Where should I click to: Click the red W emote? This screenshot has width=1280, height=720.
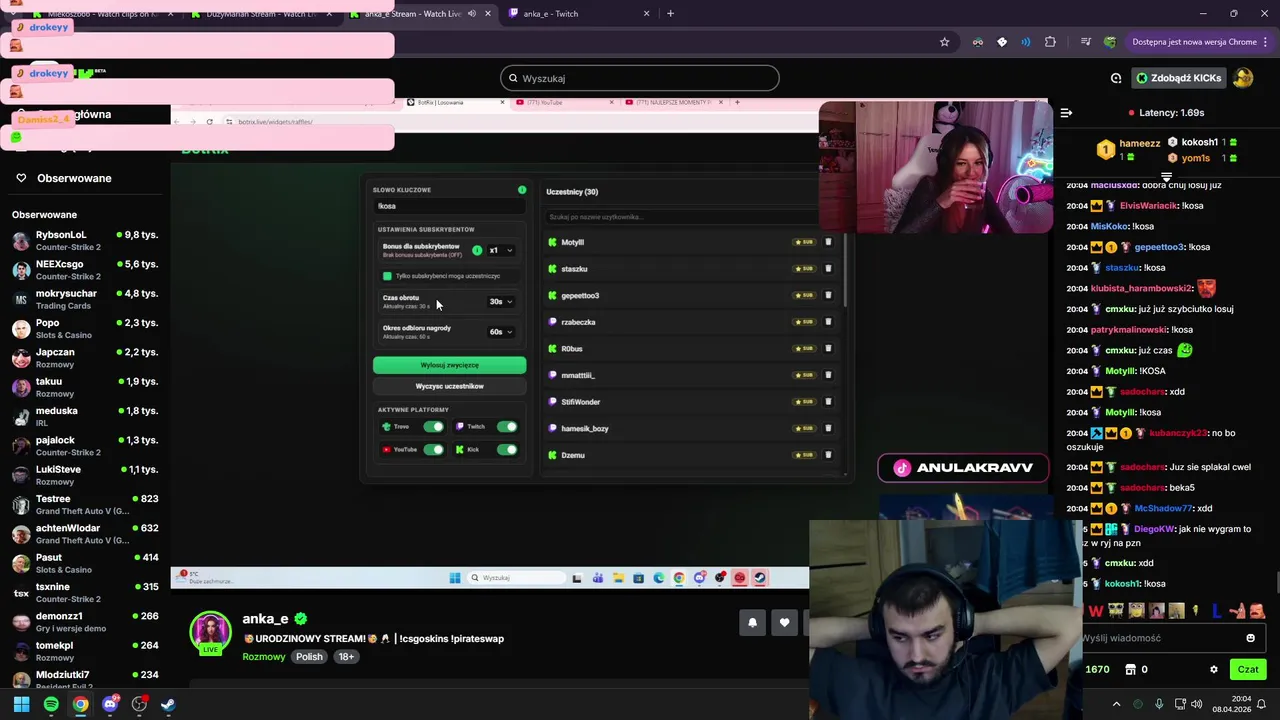click(x=1095, y=611)
